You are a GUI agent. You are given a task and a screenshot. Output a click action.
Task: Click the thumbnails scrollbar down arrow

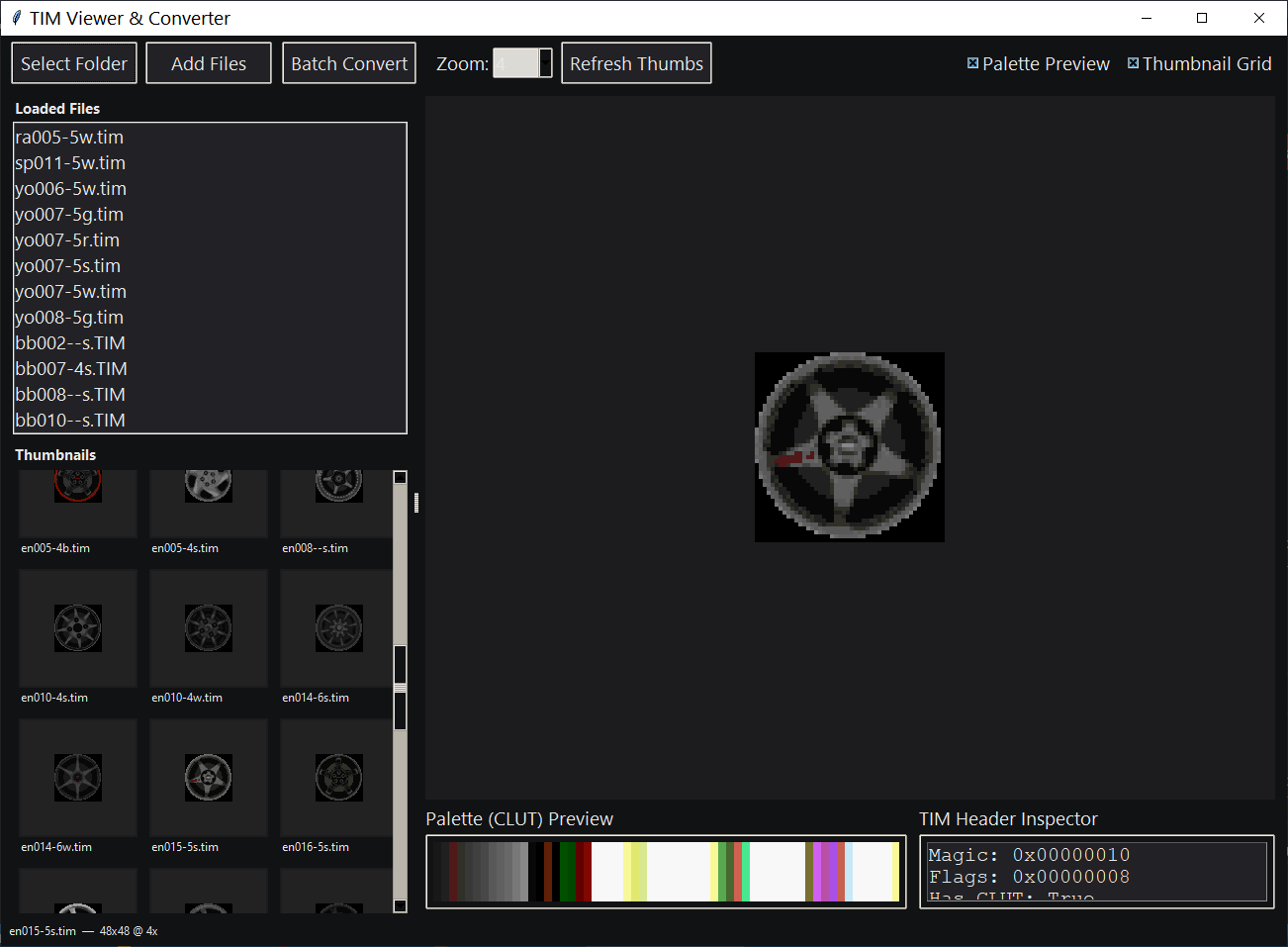click(x=401, y=905)
